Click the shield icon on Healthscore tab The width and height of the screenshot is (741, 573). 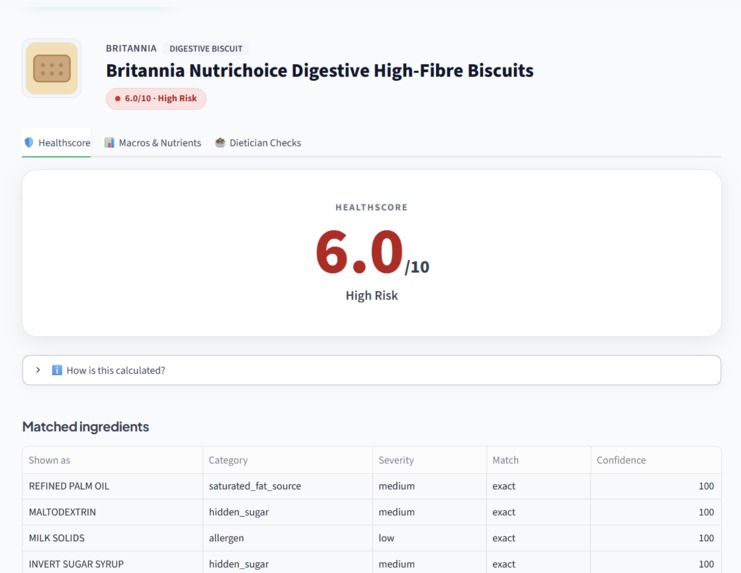(x=29, y=142)
